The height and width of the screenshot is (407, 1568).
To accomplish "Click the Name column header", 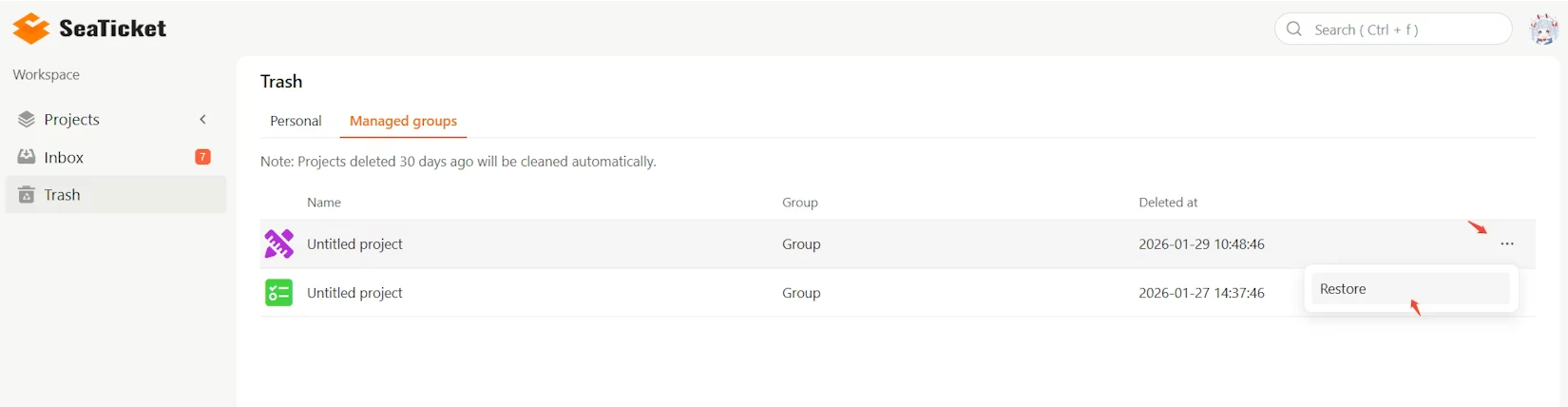I will pyautogui.click(x=324, y=203).
